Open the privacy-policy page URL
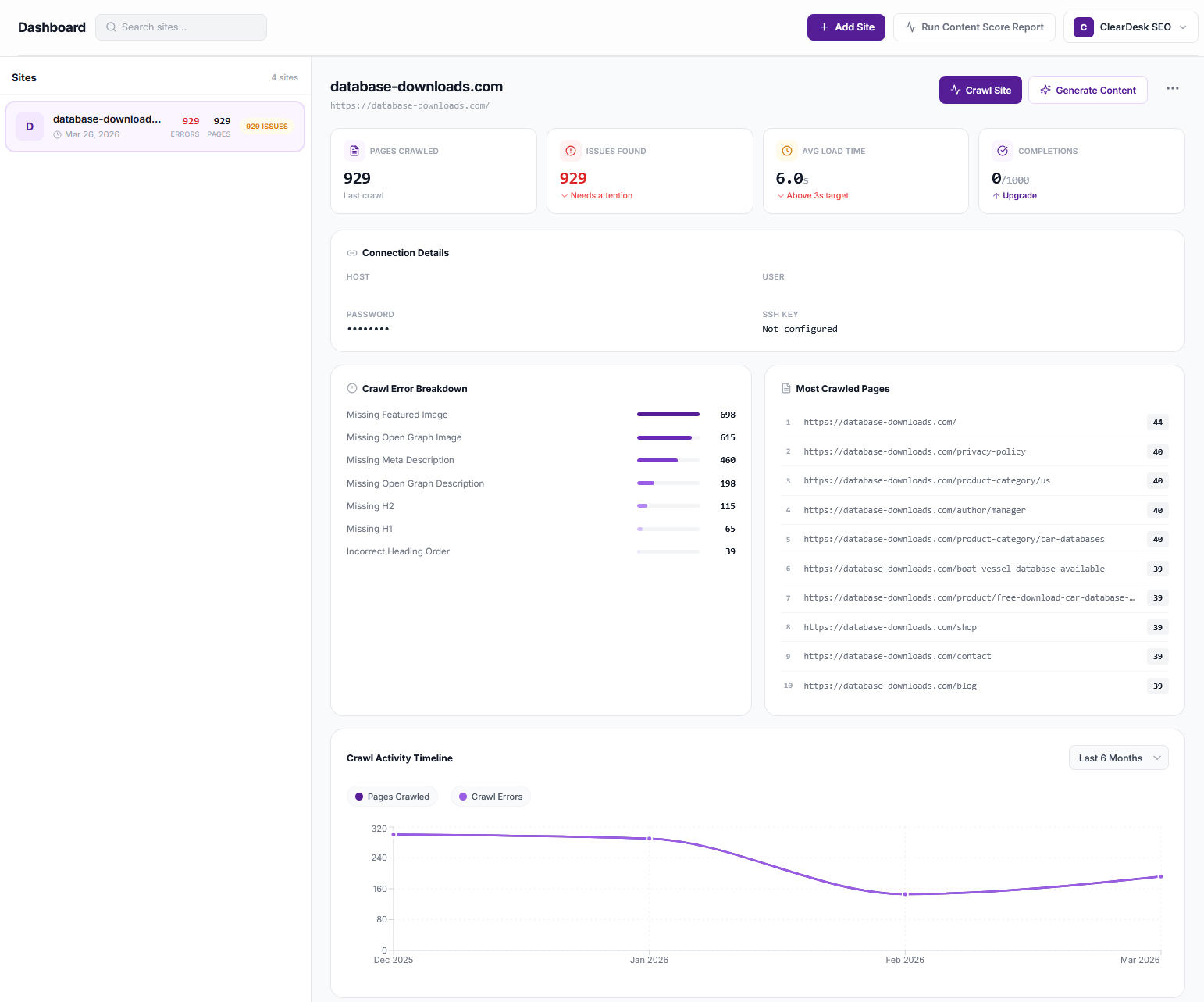The image size is (1204, 1002). (x=914, y=451)
